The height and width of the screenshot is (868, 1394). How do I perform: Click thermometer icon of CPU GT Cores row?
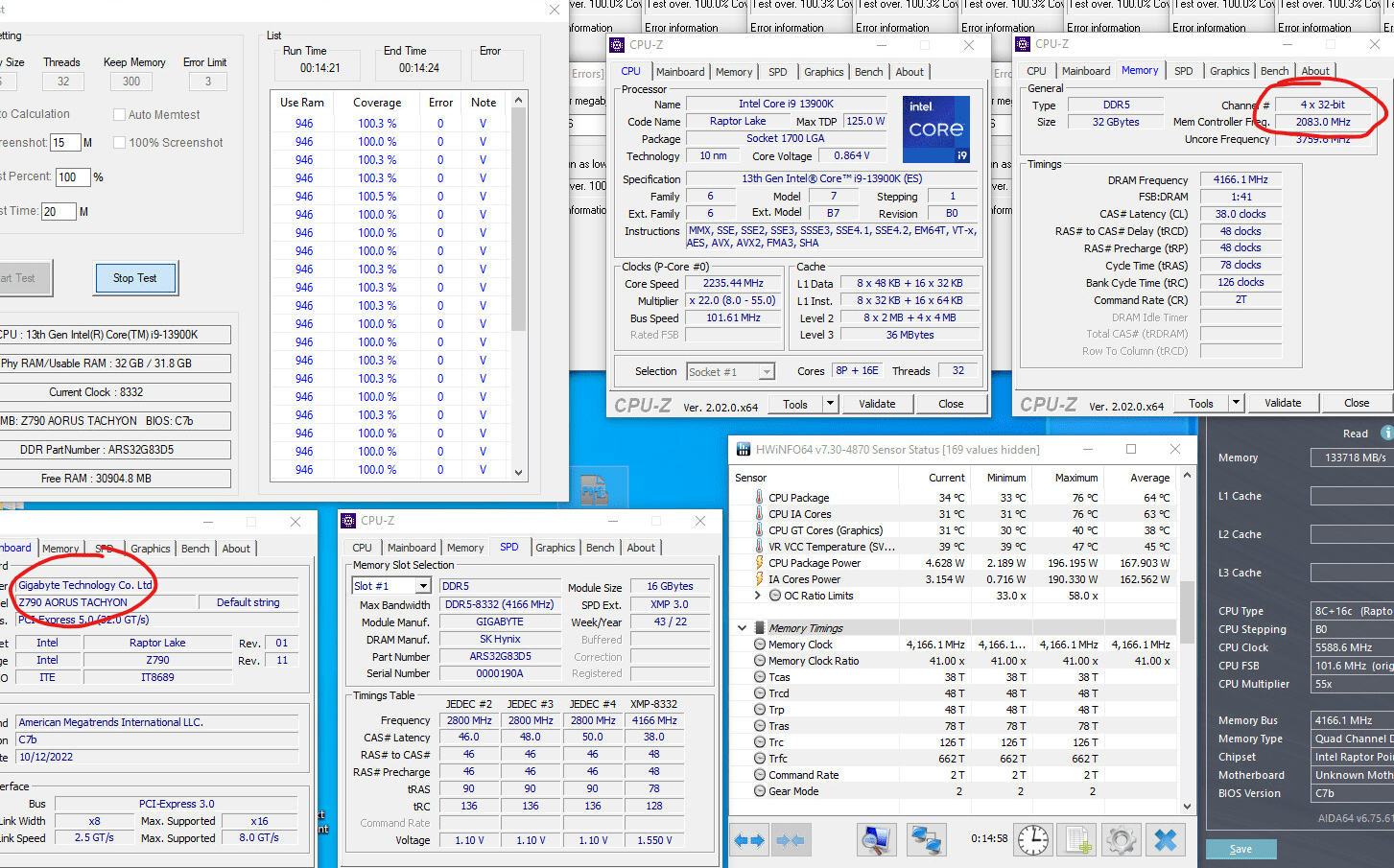pos(759,530)
